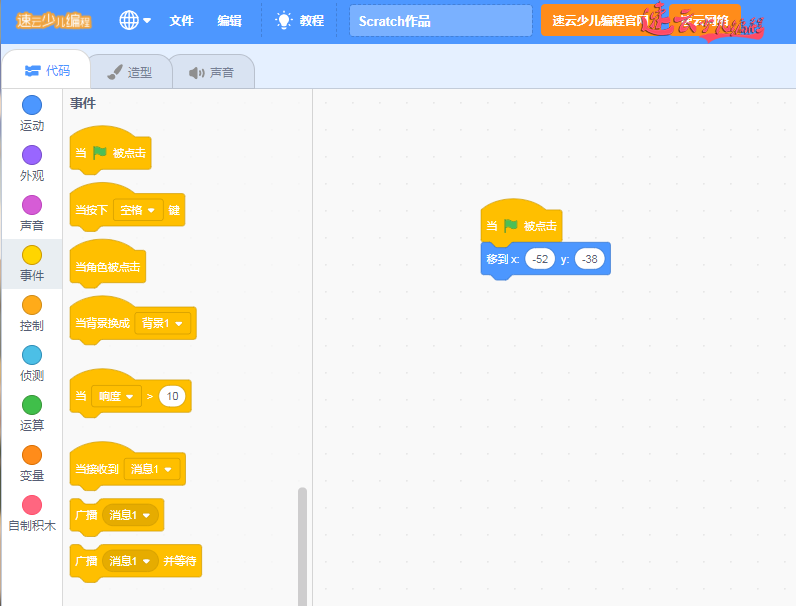This screenshot has height=606, width=796.
Task: Switch to the 造型 costumes tab
Action: (x=130, y=73)
